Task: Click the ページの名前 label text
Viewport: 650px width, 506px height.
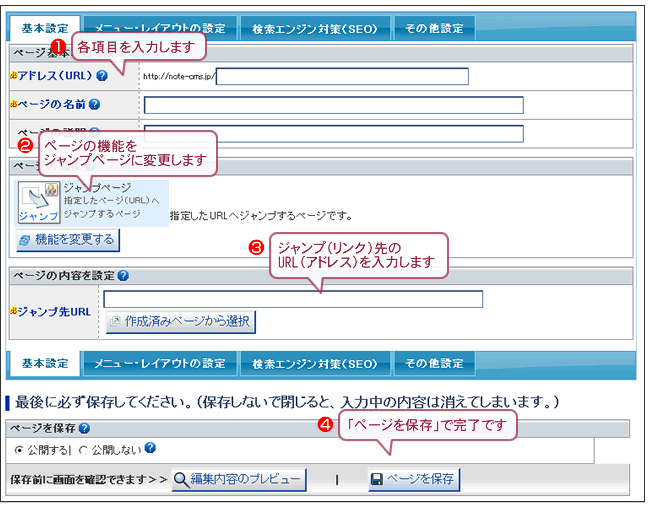Action: [x=51, y=104]
